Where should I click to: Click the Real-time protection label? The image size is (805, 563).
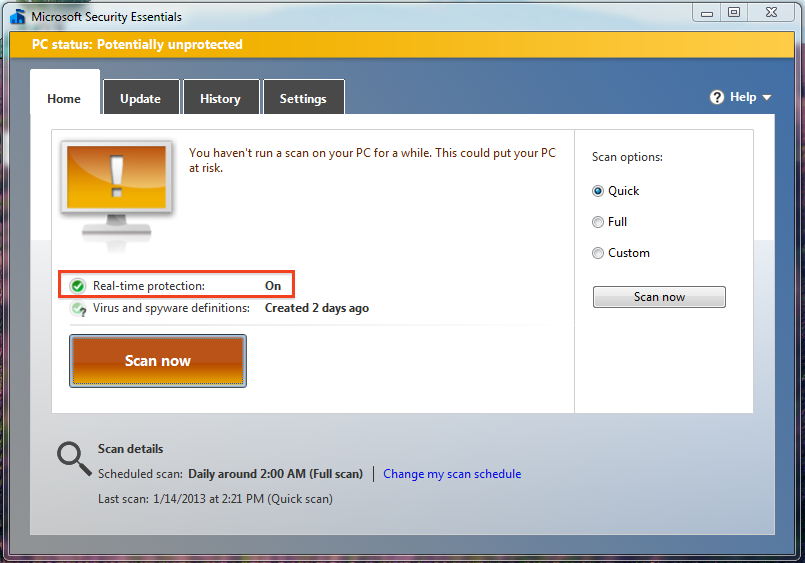[149, 286]
